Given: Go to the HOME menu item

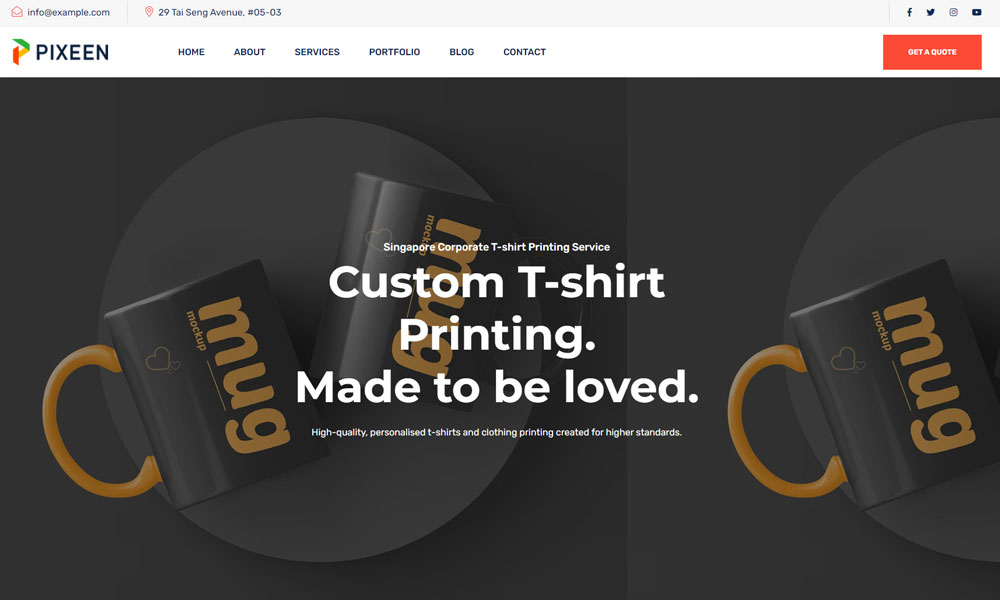Looking at the screenshot, I should [191, 52].
